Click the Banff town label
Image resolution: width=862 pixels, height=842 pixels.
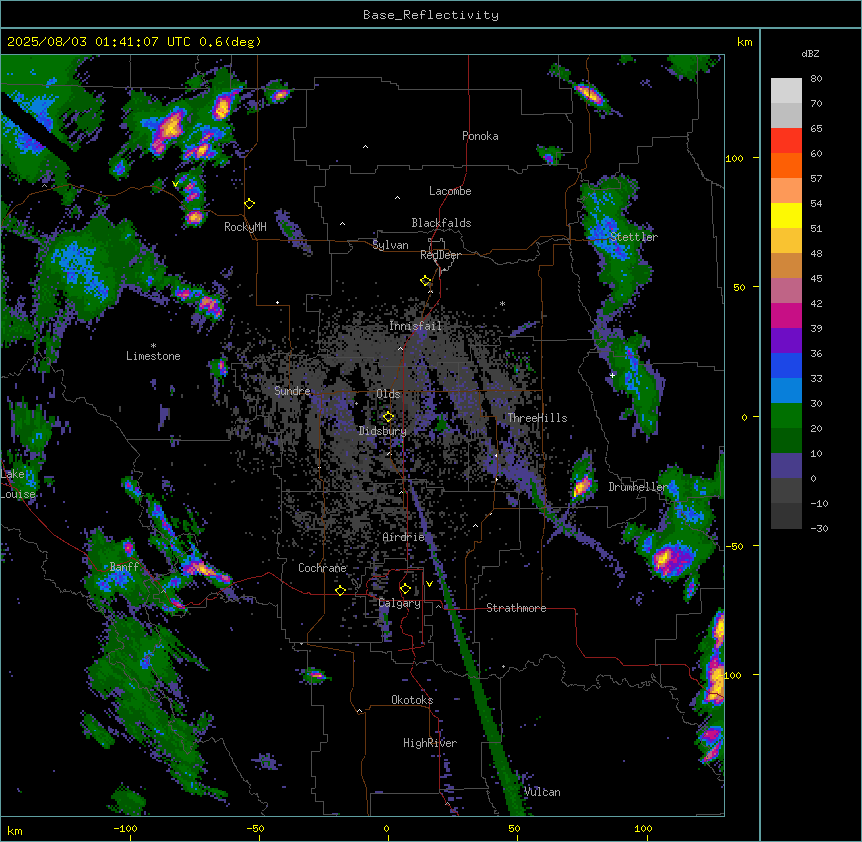point(124,567)
